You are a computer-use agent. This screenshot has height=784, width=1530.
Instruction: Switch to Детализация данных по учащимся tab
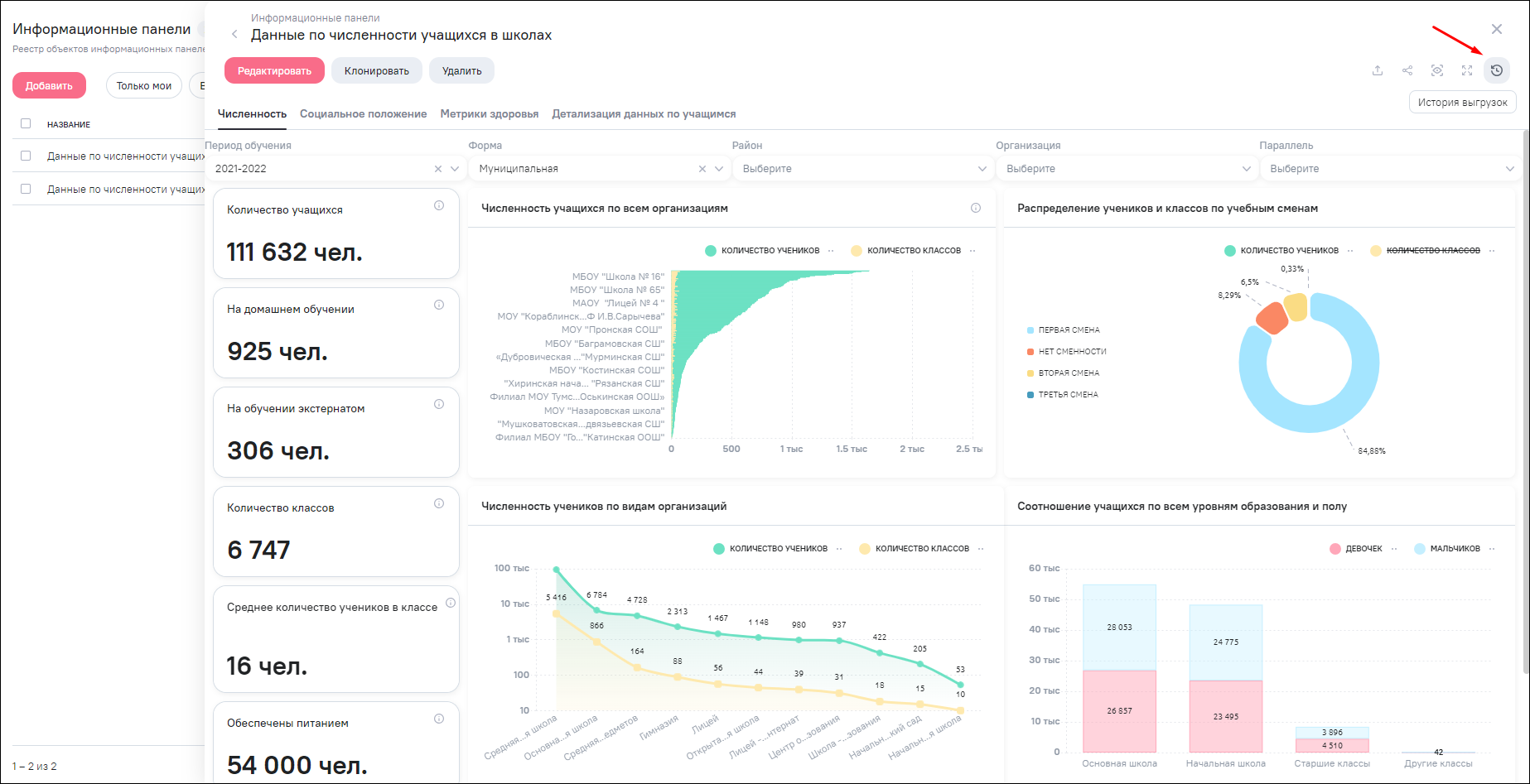click(644, 114)
